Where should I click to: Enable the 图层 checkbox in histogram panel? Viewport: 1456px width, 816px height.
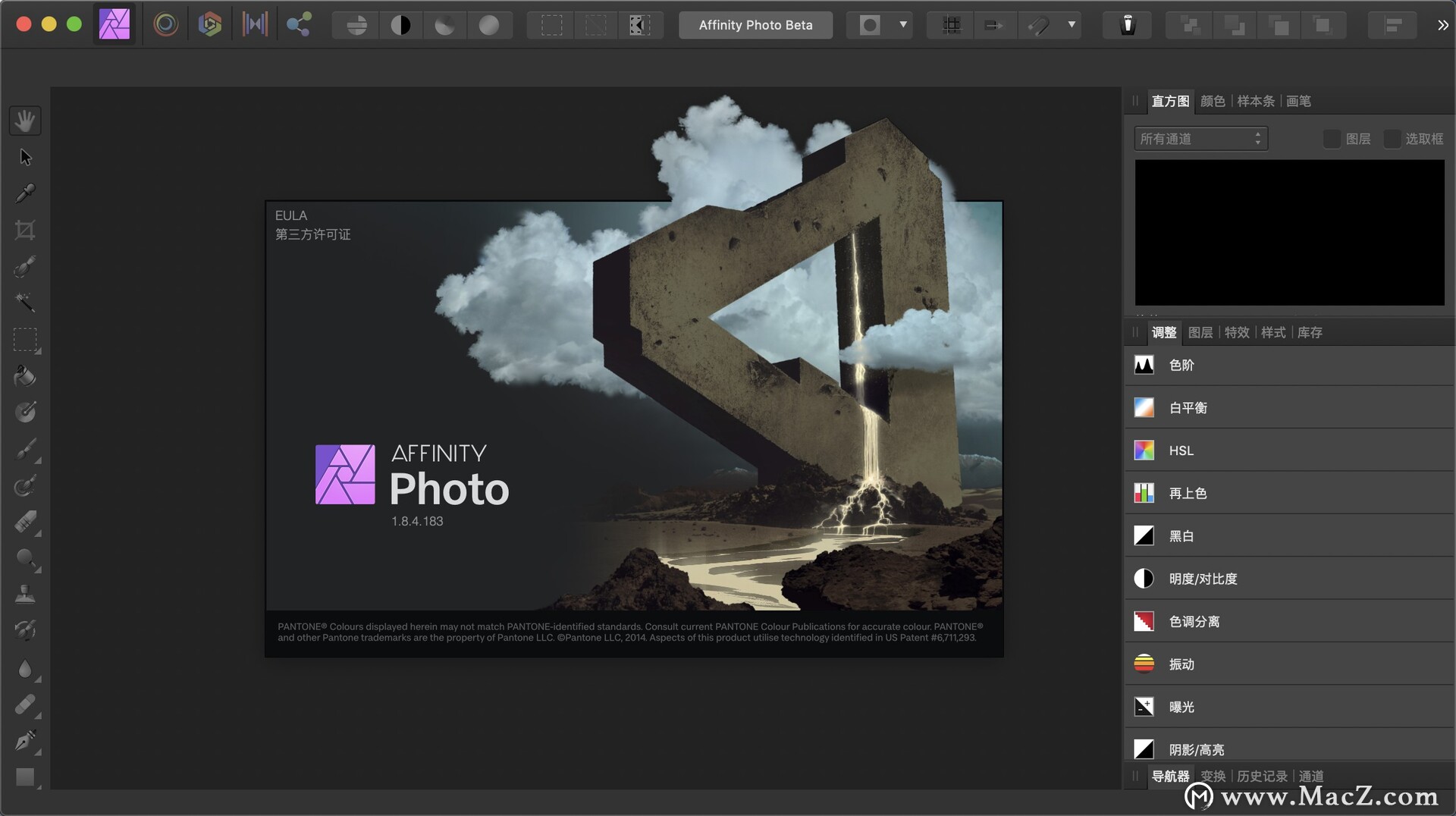point(1332,139)
